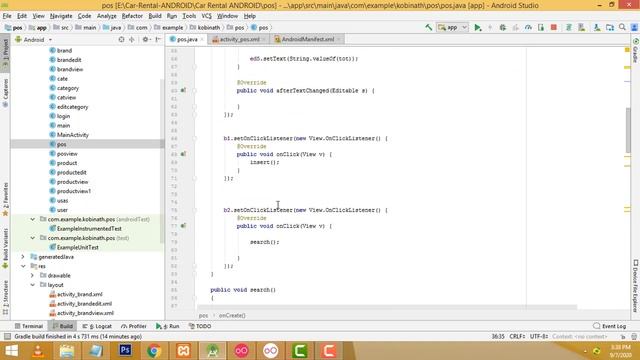This screenshot has width=640, height=360.
Task: Click Sync Project with Gradle Files icon
Action: tap(569, 27)
